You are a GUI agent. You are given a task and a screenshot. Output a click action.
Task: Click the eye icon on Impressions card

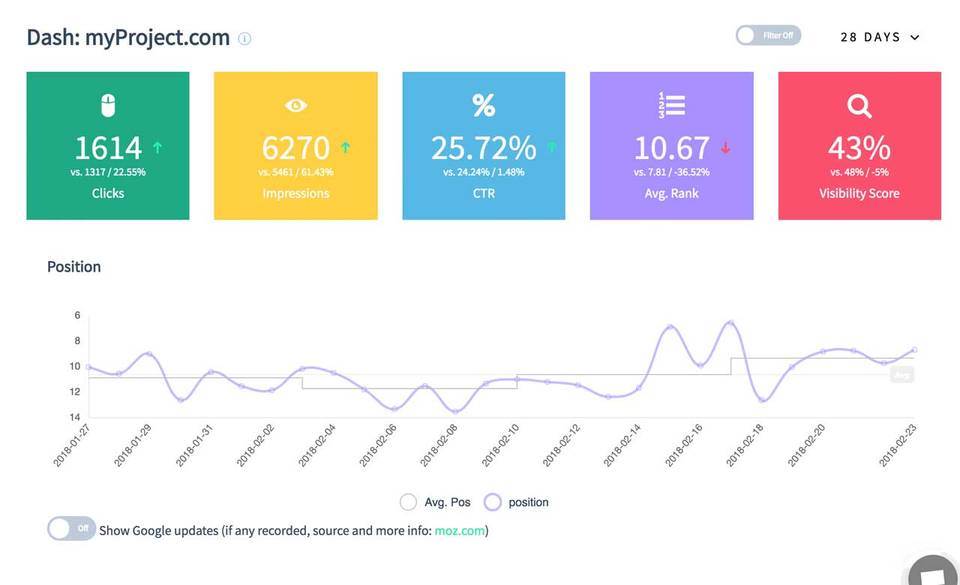pos(296,105)
